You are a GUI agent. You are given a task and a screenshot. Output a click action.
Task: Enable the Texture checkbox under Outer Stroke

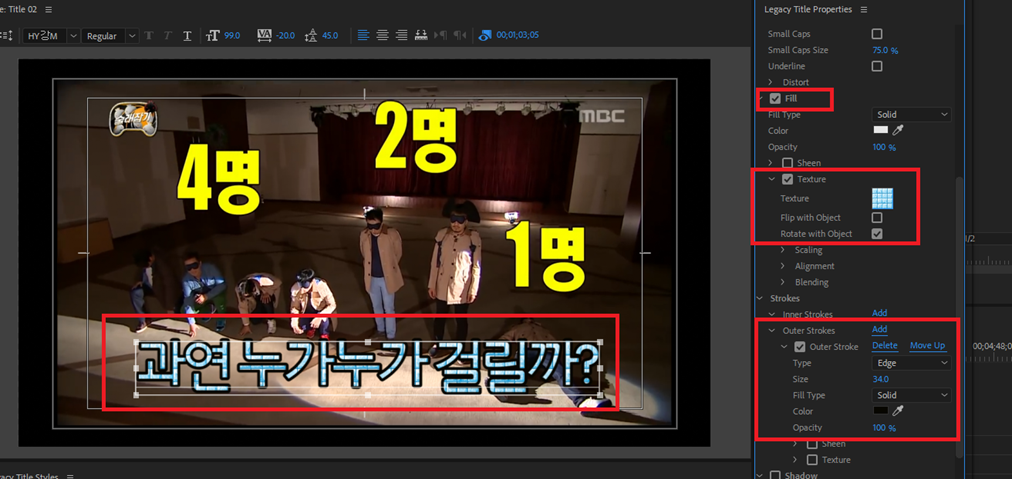[x=813, y=460]
